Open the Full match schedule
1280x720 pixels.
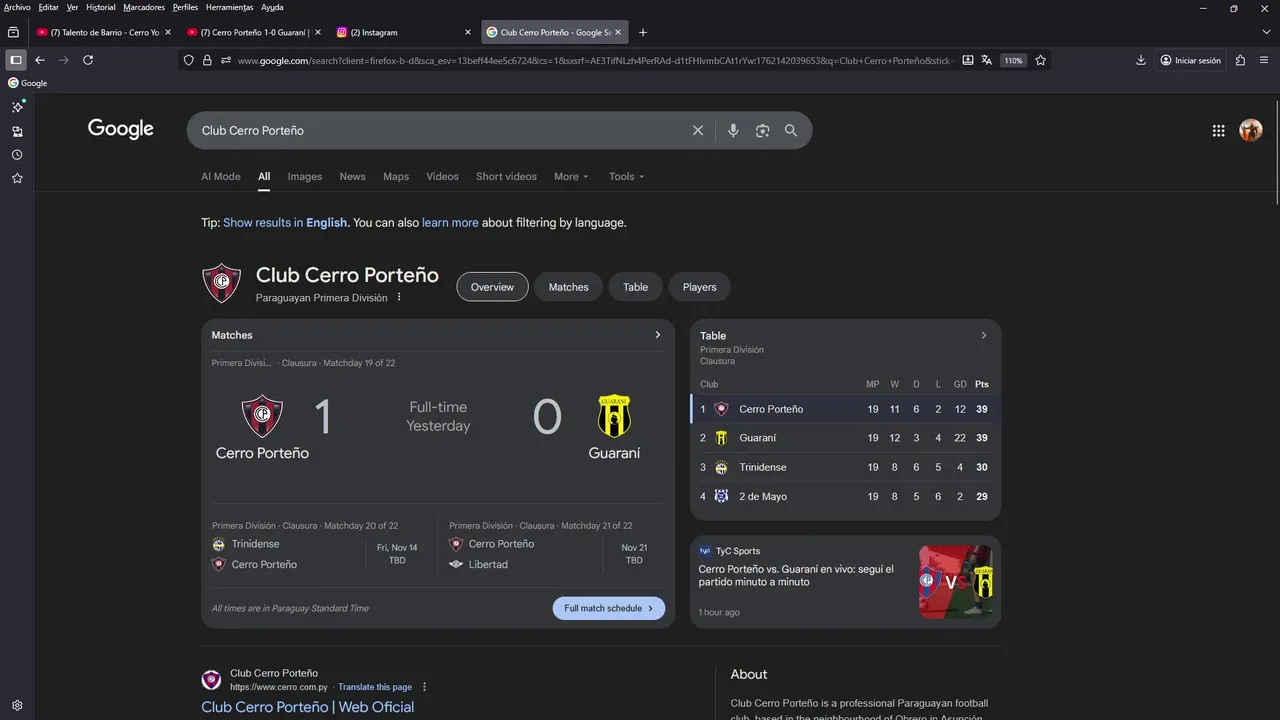click(x=609, y=608)
